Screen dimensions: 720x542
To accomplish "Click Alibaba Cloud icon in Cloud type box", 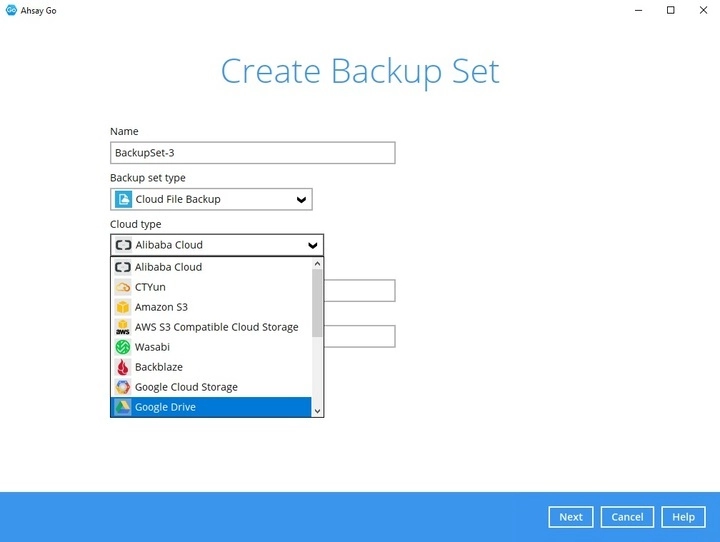I will point(123,245).
